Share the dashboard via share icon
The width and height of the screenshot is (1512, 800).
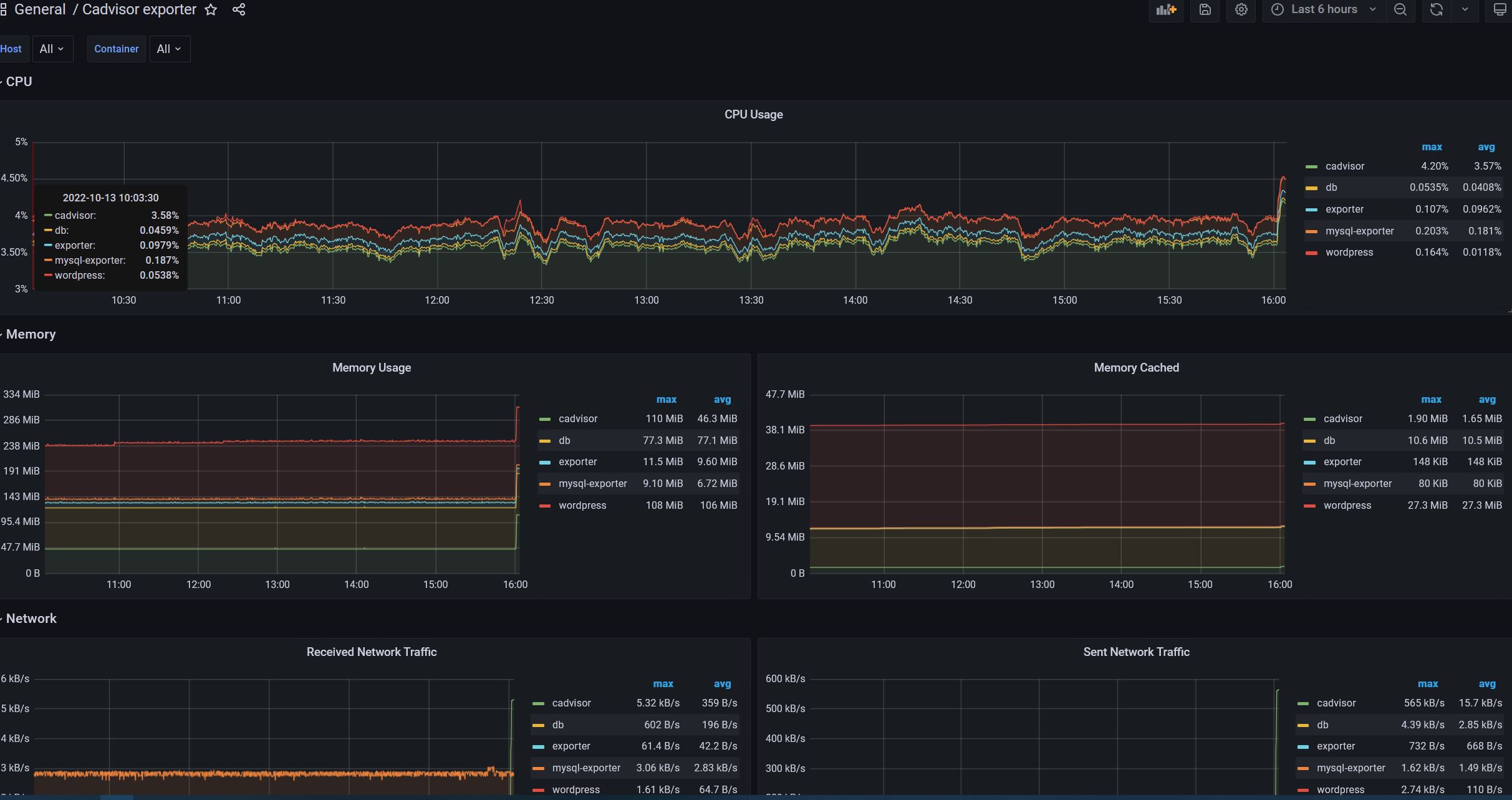pyautogui.click(x=239, y=9)
